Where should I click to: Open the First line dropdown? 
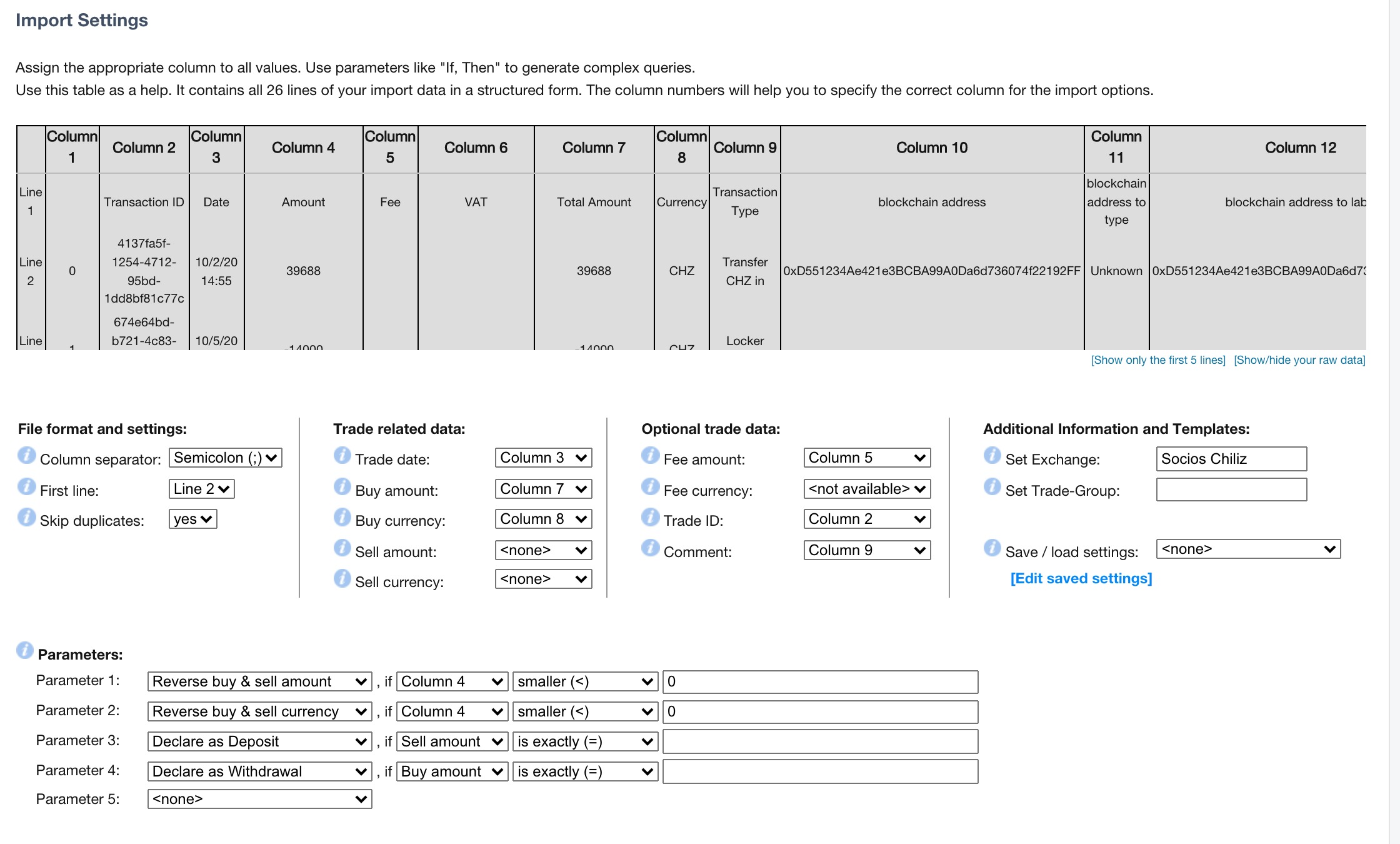tap(201, 489)
